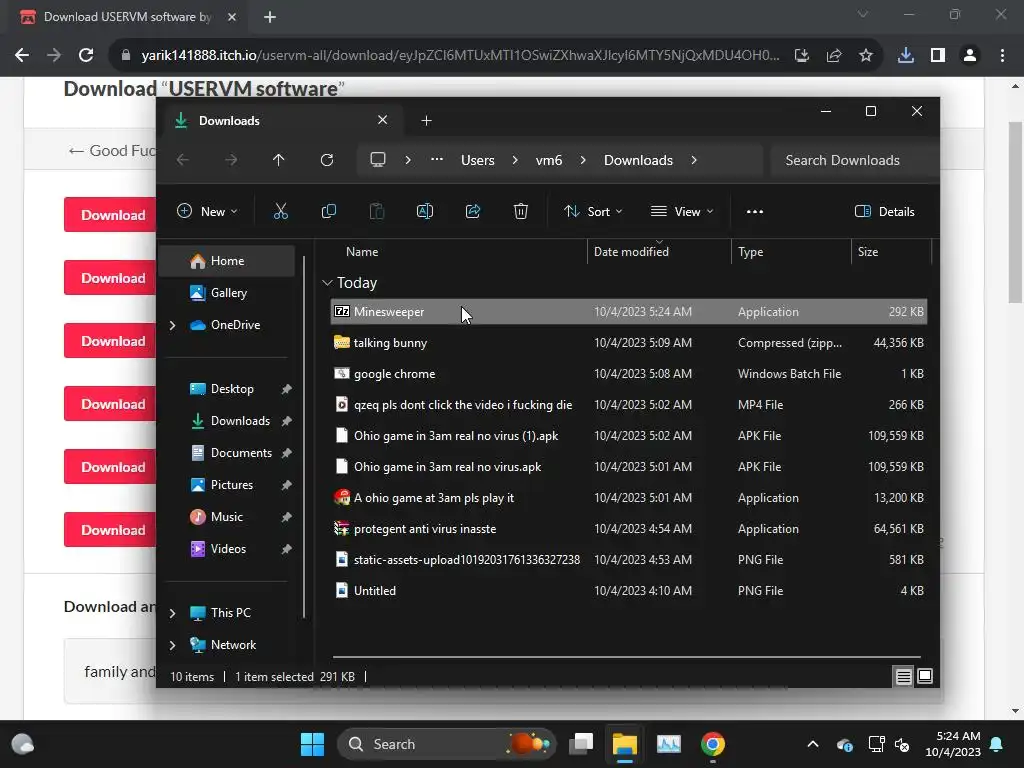The image size is (1024, 768).
Task: Unpin Downloads using its pin icon
Action: click(286, 421)
